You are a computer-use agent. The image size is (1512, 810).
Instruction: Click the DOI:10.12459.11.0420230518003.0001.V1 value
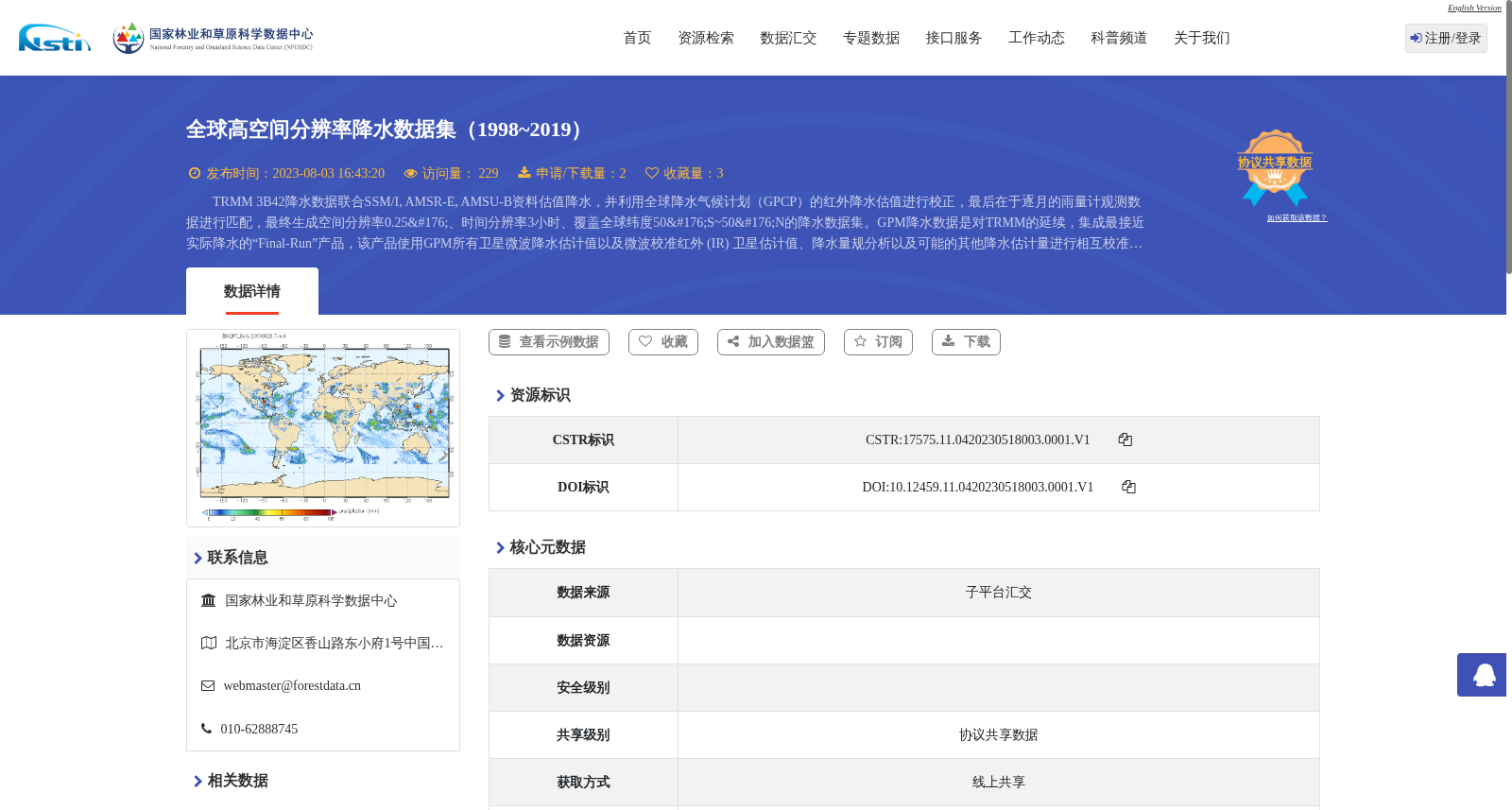point(978,488)
